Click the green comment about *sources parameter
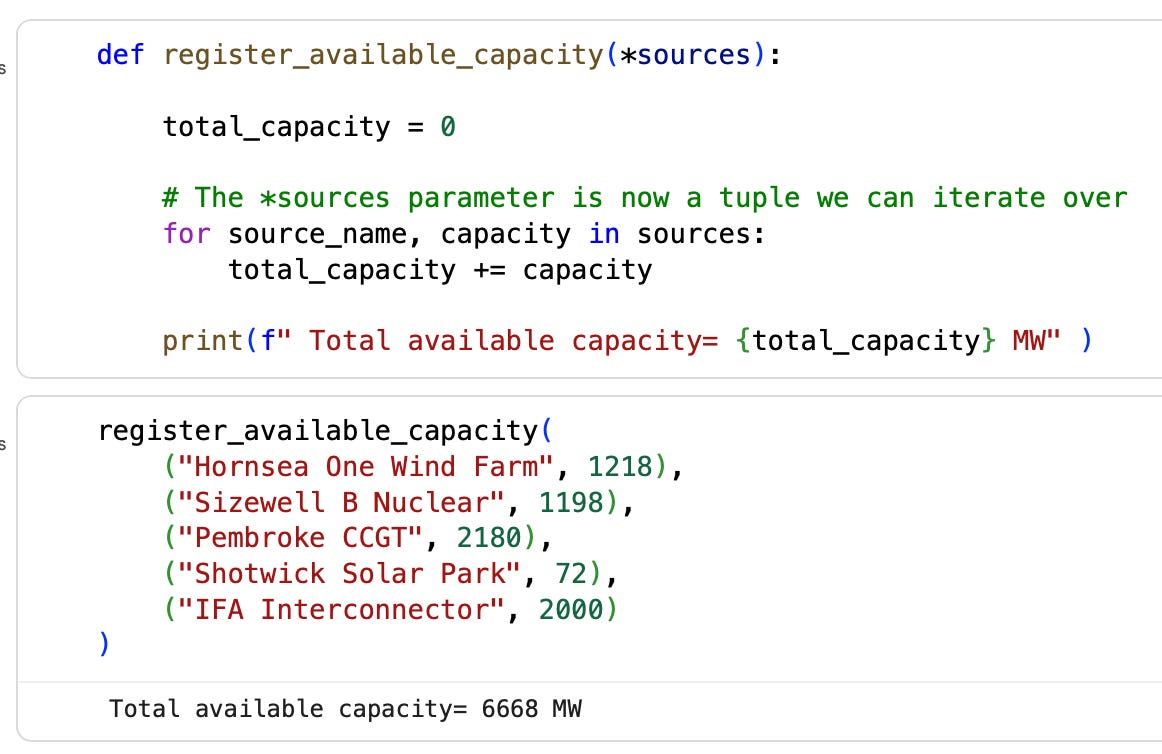Viewport: 1162px width, 754px height. (x=645, y=198)
